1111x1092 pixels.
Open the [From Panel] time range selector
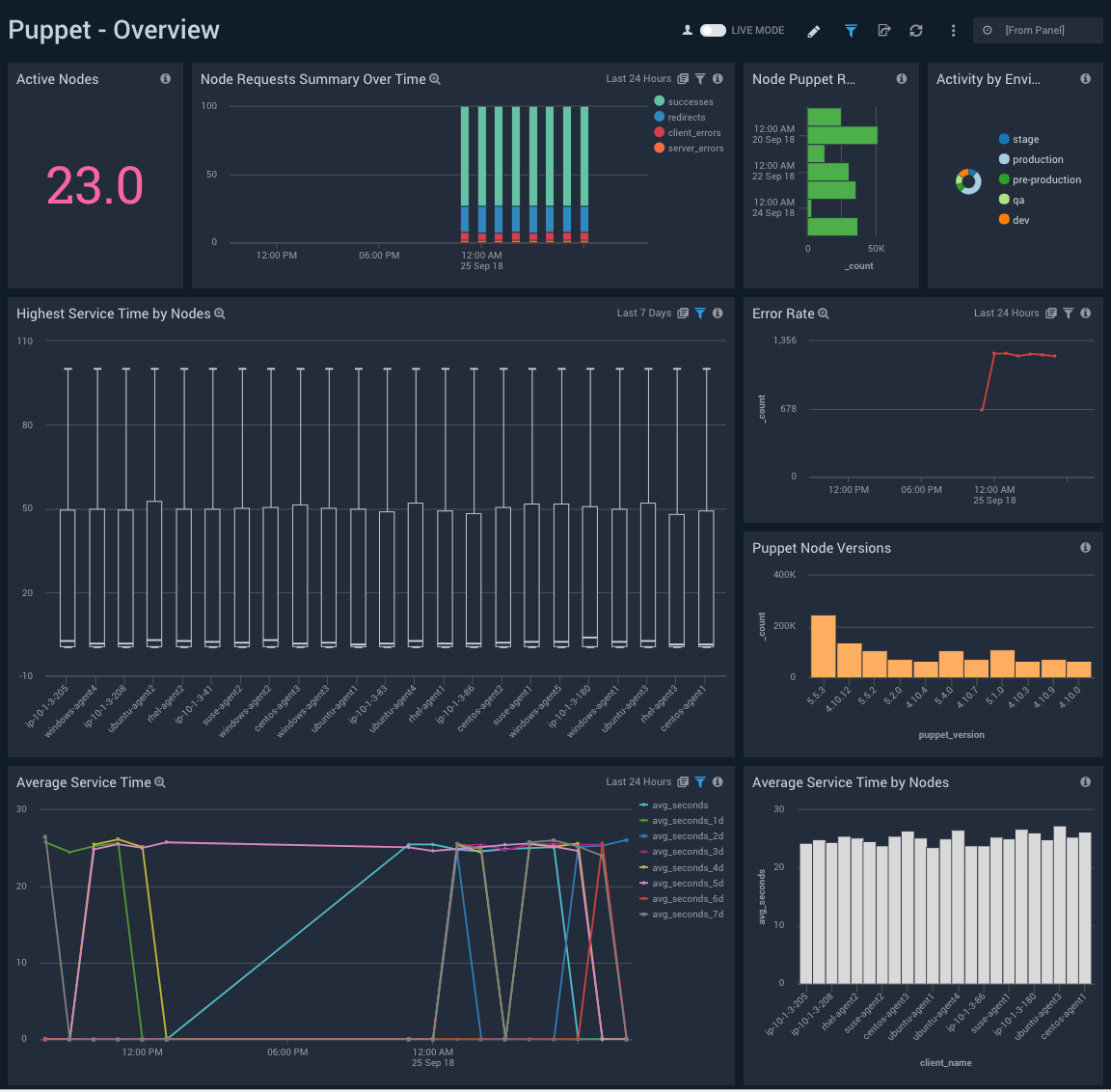click(x=1037, y=31)
